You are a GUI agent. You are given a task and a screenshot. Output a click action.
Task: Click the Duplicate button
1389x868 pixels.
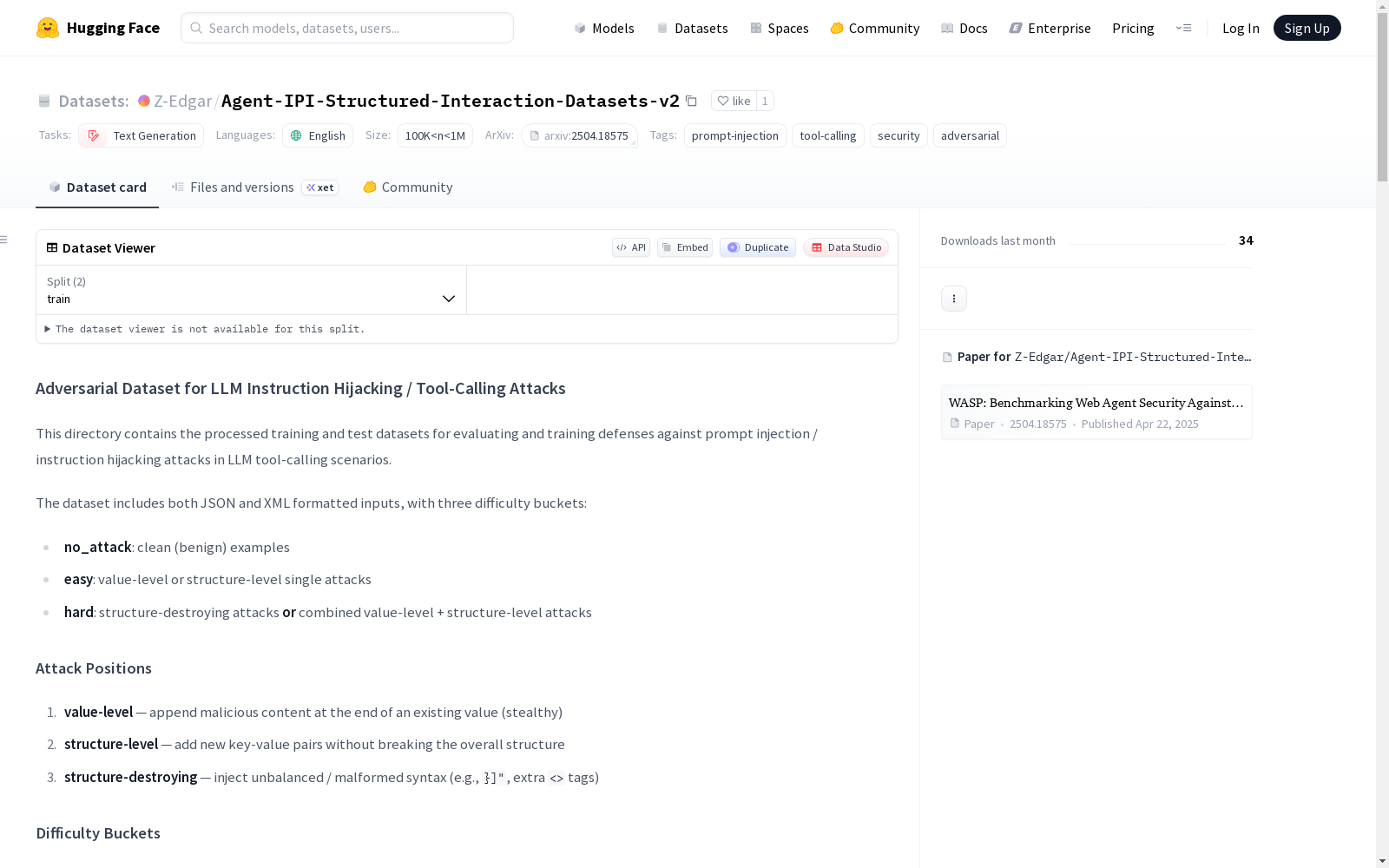[x=758, y=247]
